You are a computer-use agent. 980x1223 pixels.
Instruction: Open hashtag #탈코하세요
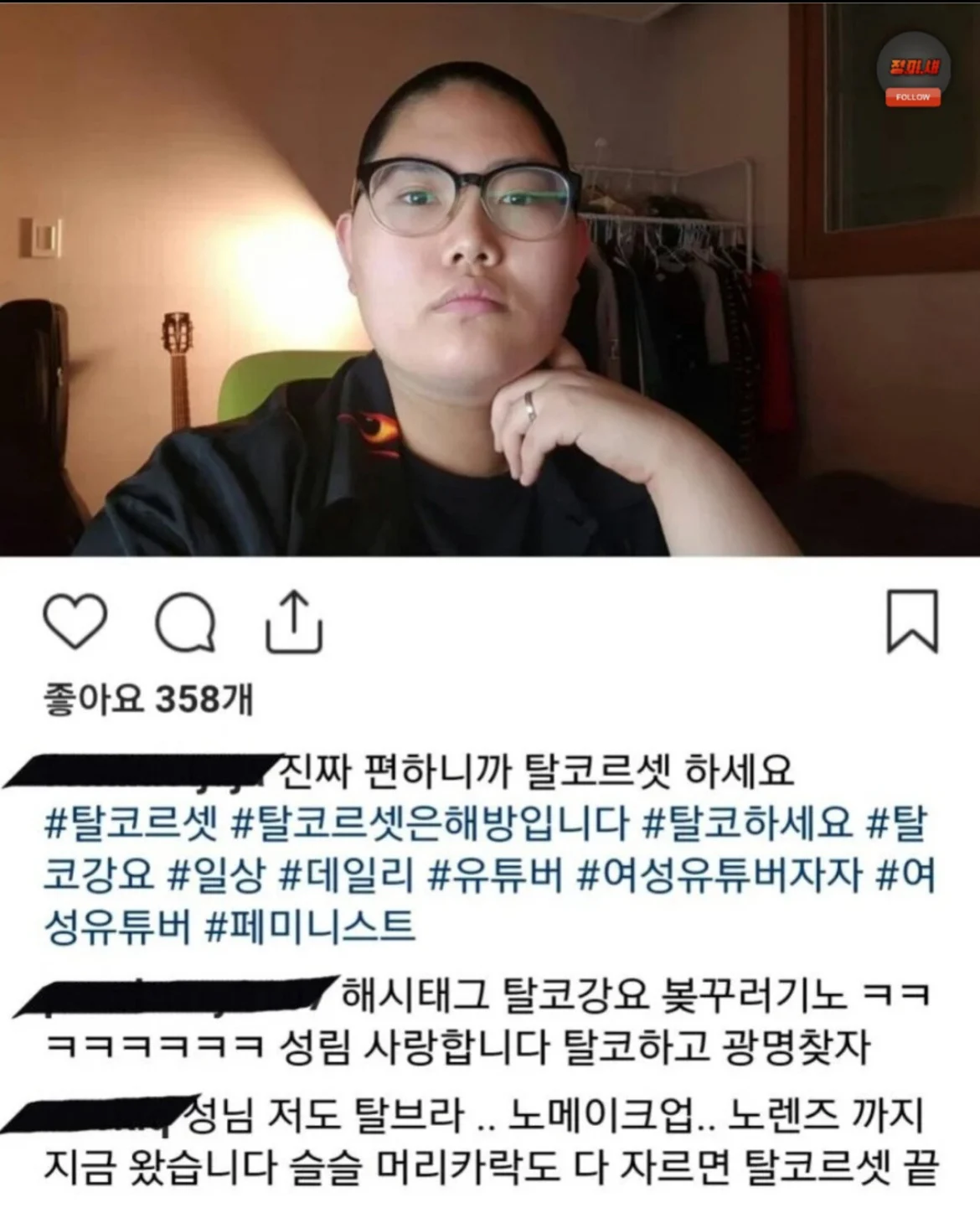click(747, 823)
